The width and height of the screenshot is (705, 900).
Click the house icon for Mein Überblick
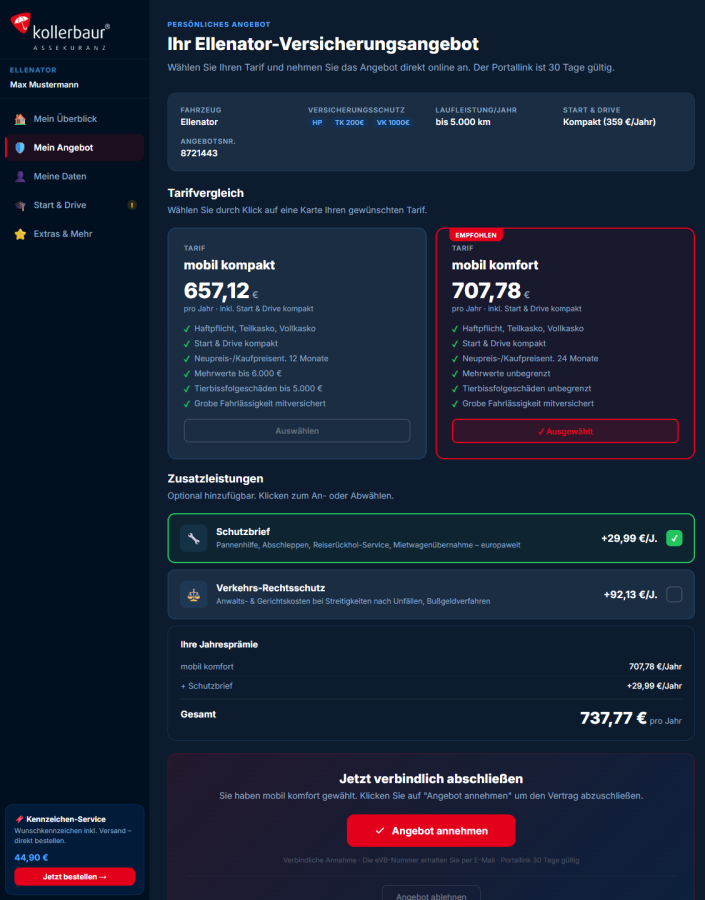(x=20, y=119)
